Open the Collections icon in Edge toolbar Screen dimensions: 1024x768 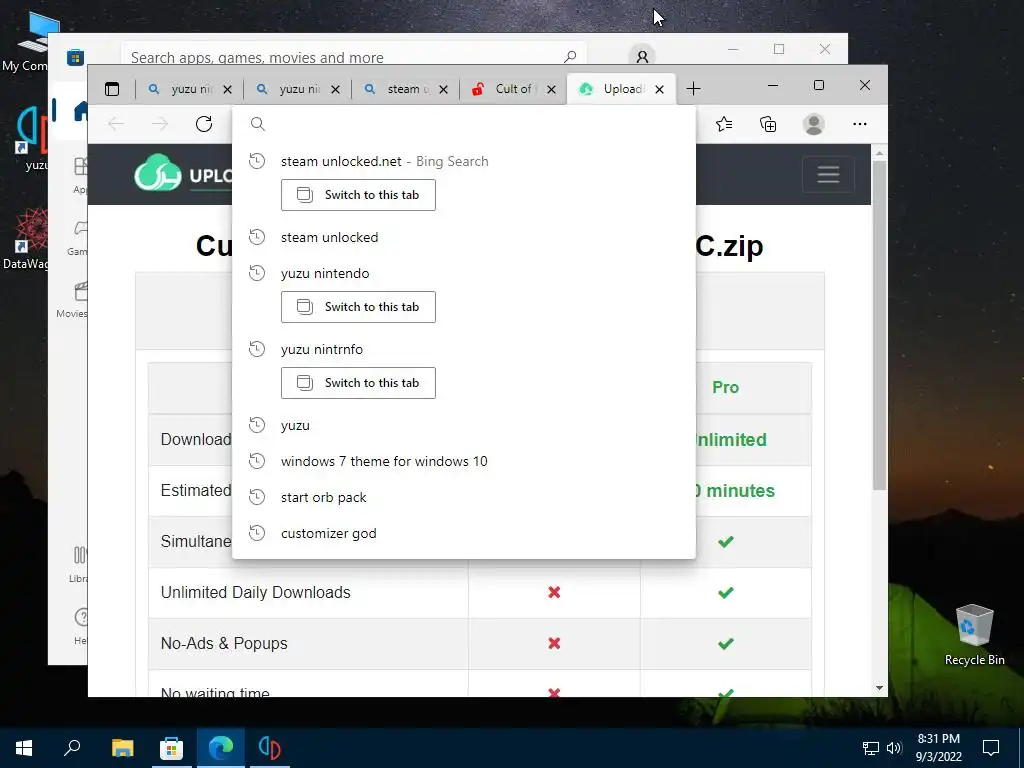click(768, 124)
